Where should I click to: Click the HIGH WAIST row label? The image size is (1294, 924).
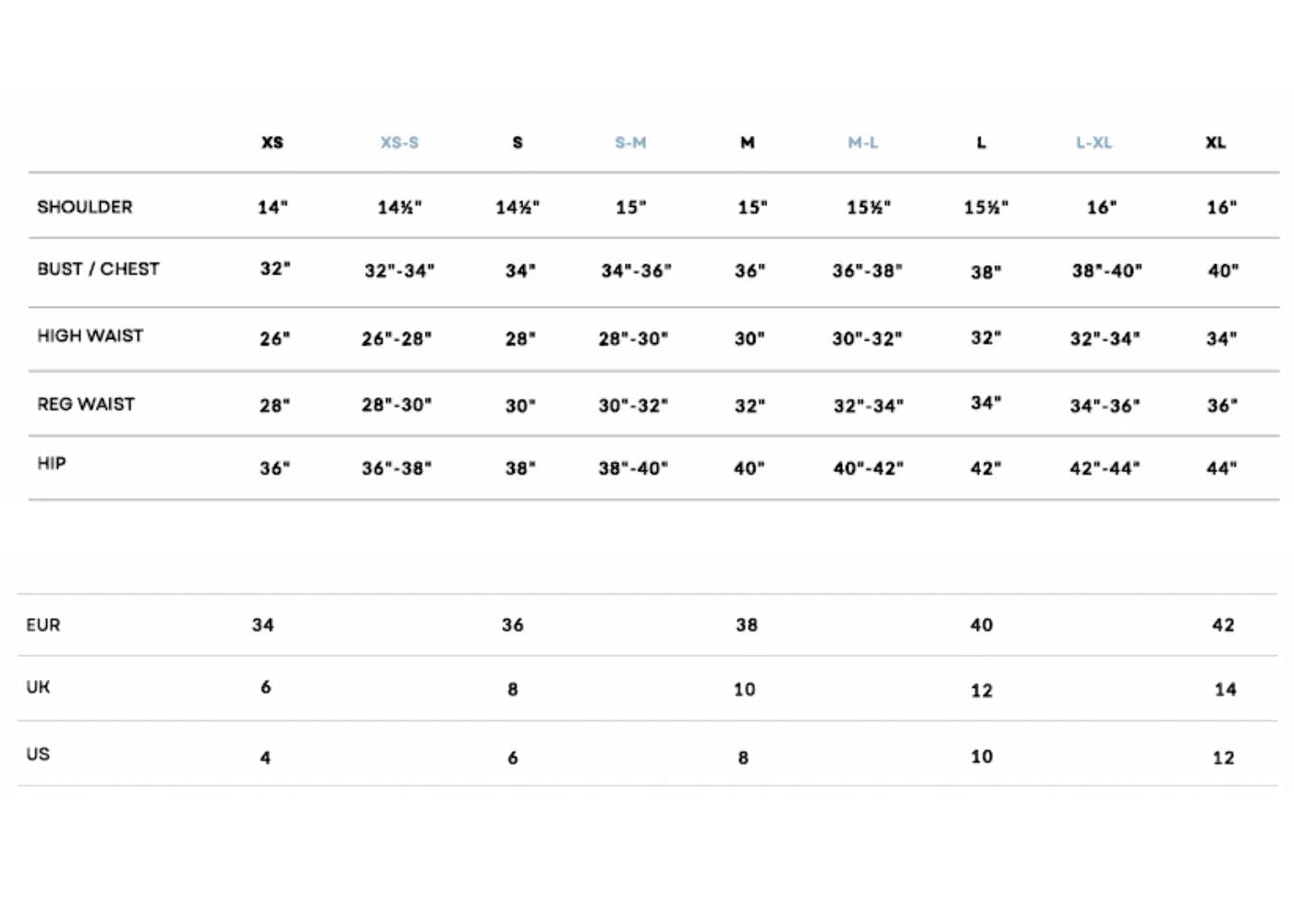[x=91, y=335]
